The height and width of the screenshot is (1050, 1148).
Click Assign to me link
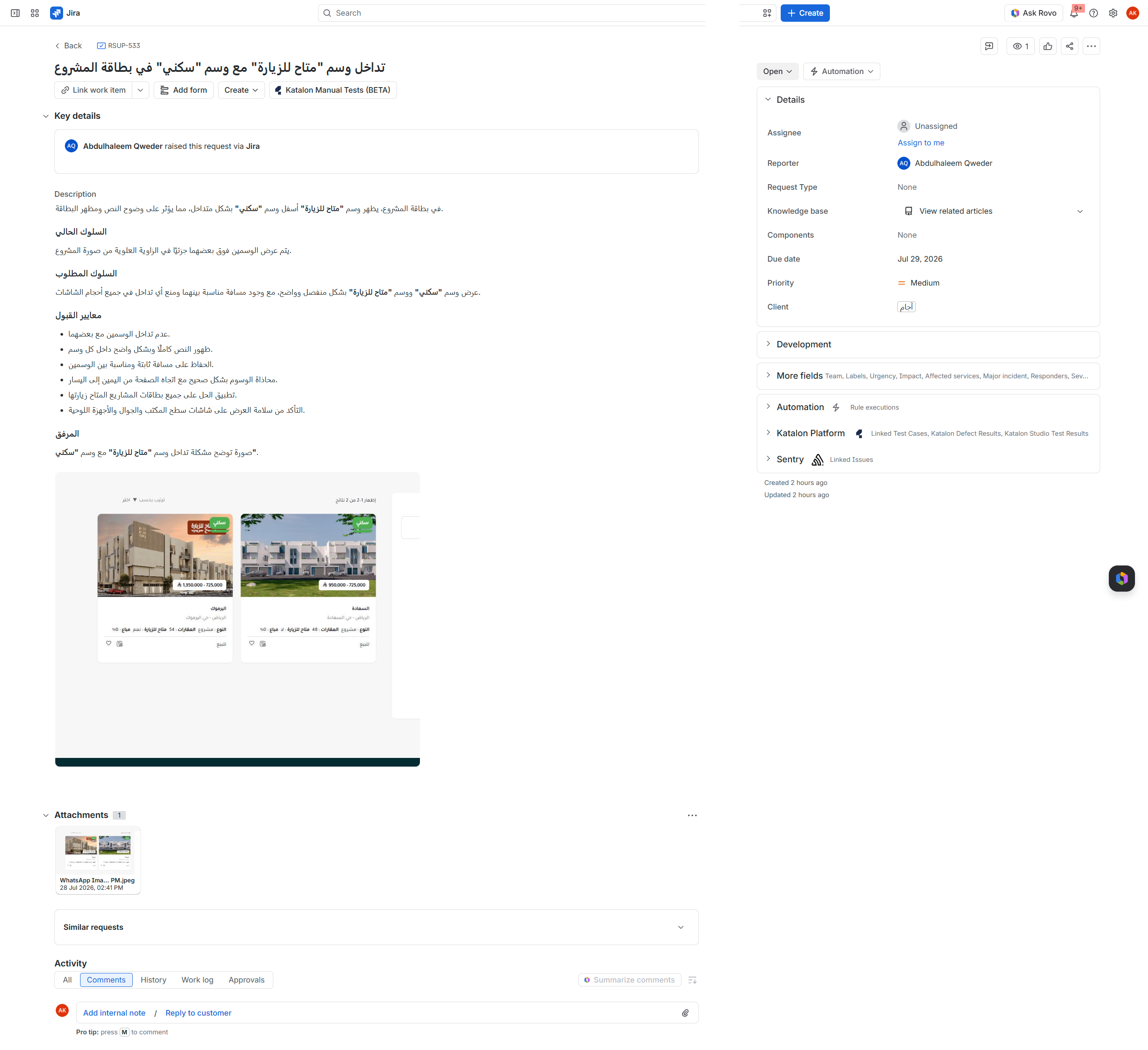coord(921,143)
